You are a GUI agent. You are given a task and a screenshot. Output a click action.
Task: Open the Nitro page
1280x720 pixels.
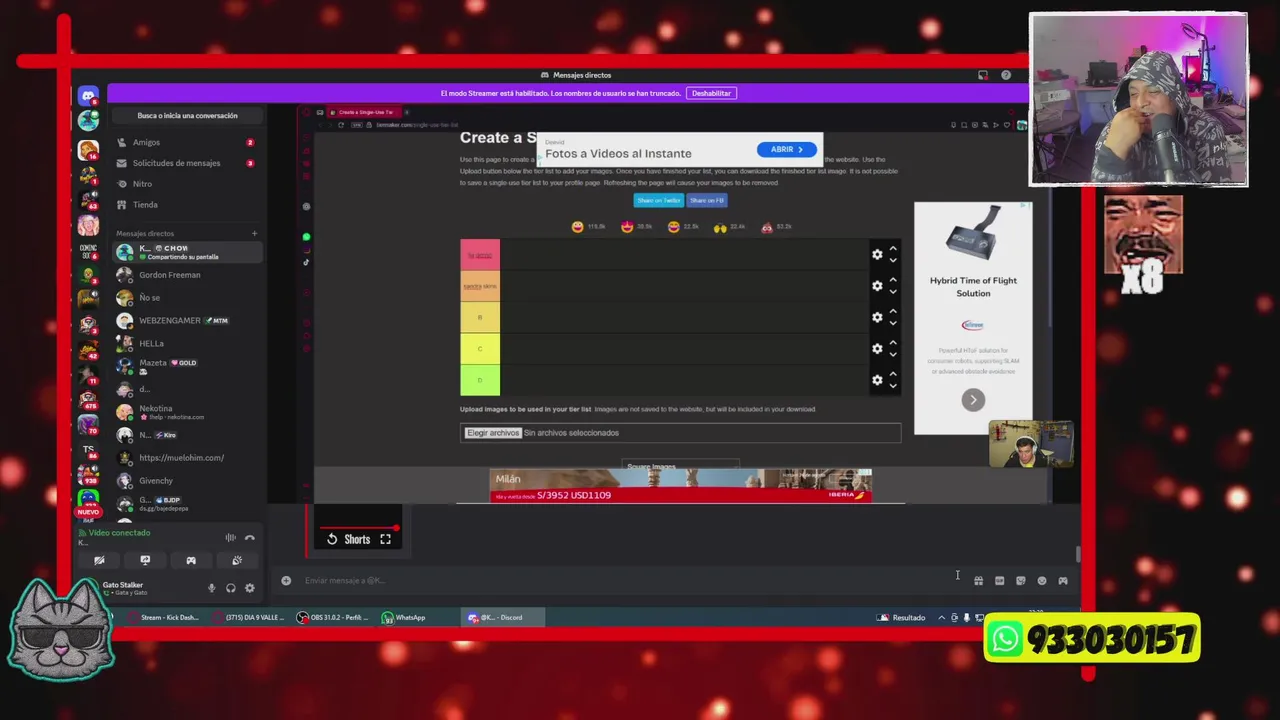pos(186,184)
